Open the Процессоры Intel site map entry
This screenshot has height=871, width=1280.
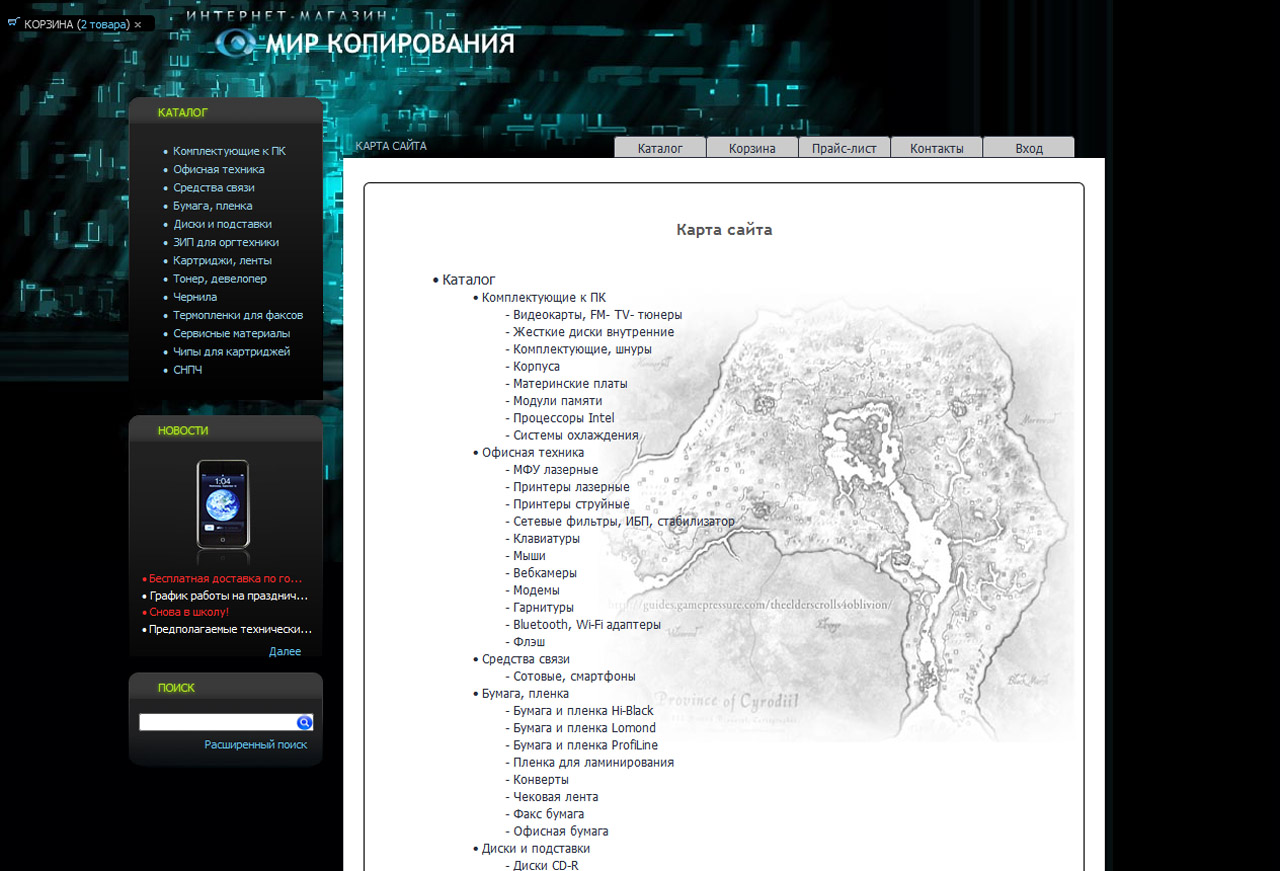[x=564, y=418]
